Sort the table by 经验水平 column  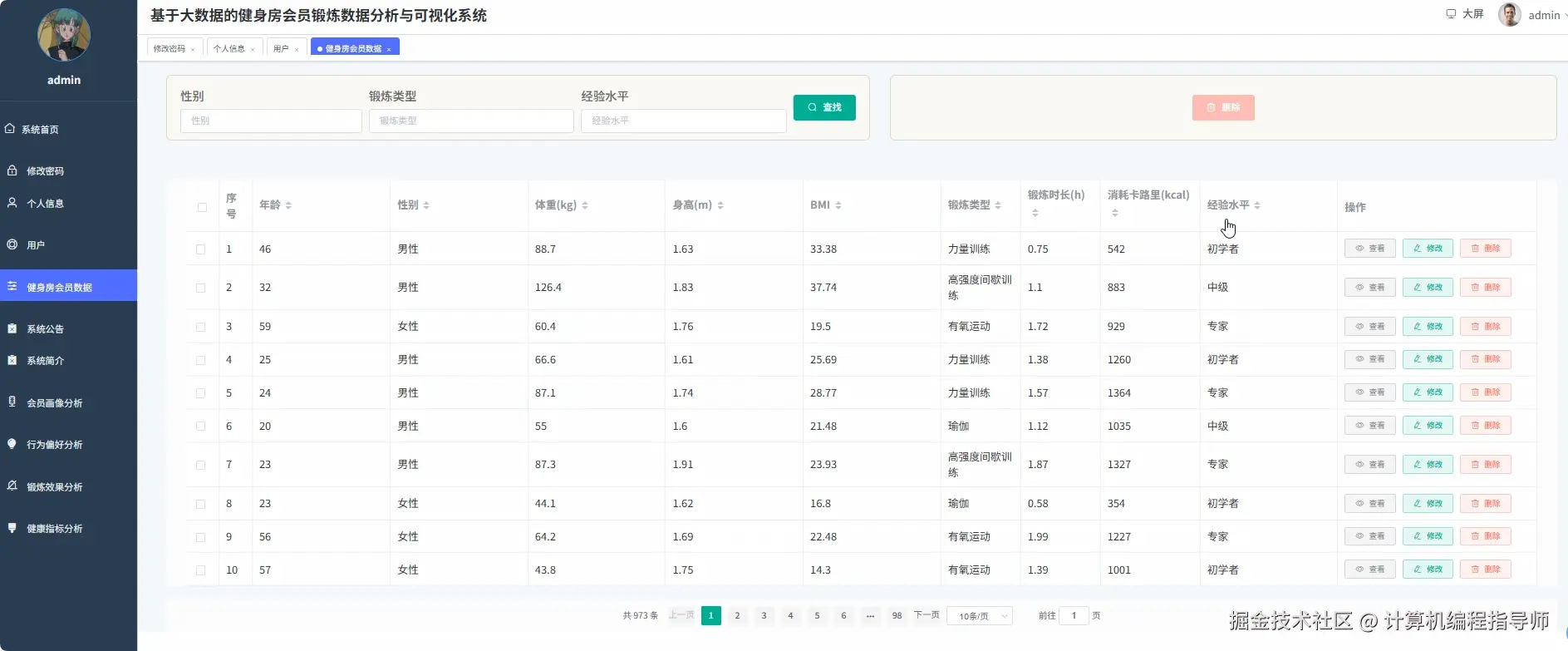pyautogui.click(x=1257, y=205)
